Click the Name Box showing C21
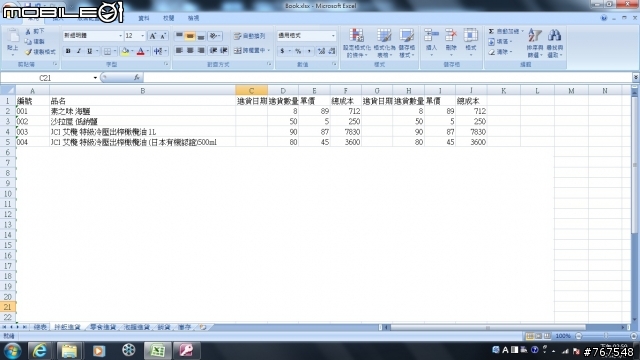Screen dimensions: 640x360 [x=49, y=78]
